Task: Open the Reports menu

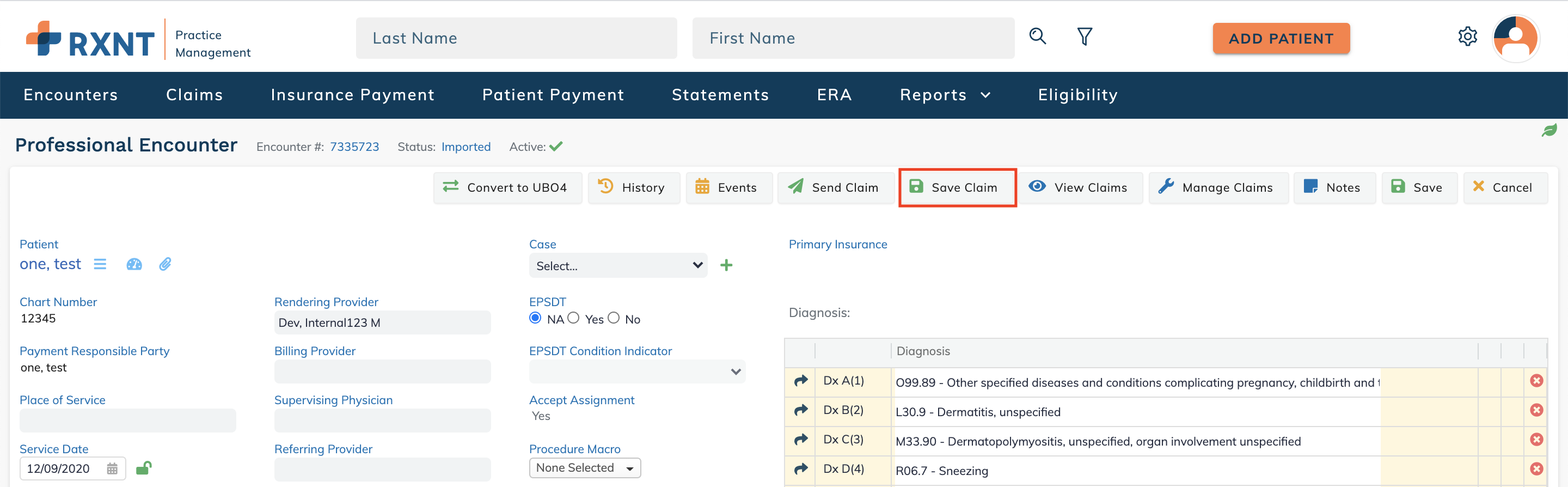Action: point(944,95)
